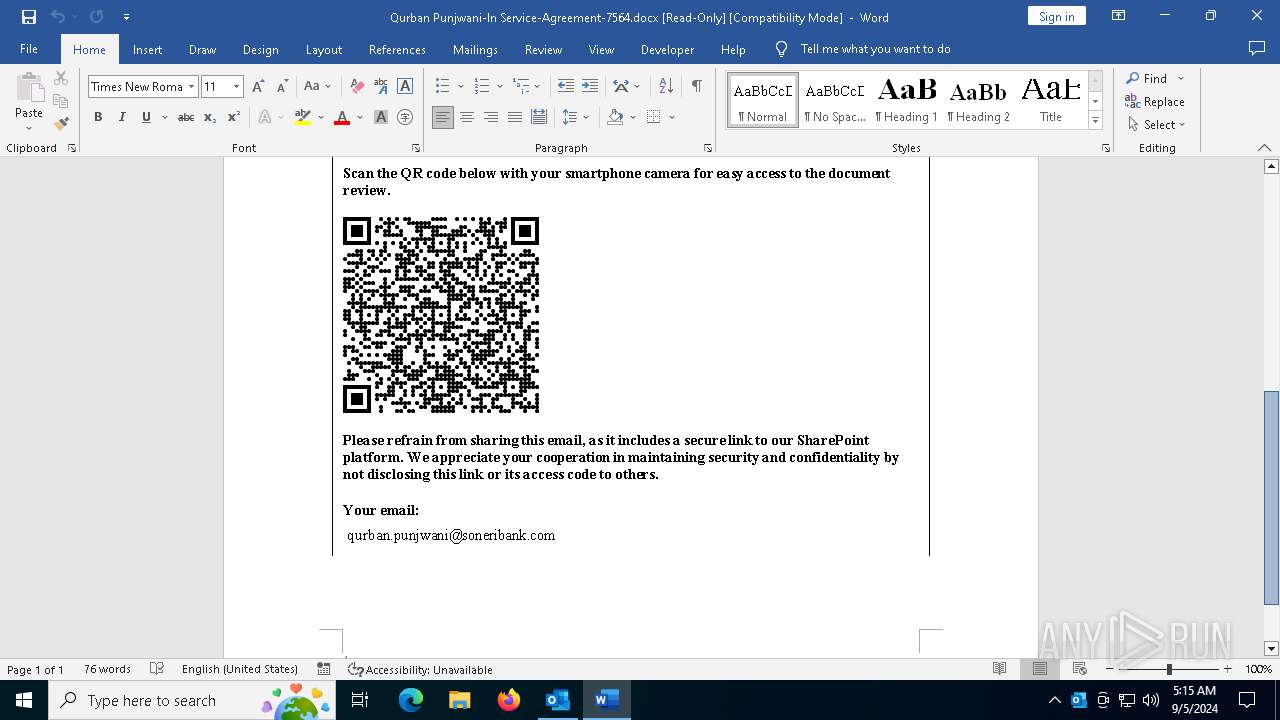Viewport: 1280px width, 720px height.
Task: Expand the Styles gallery more arrow
Action: point(1095,121)
